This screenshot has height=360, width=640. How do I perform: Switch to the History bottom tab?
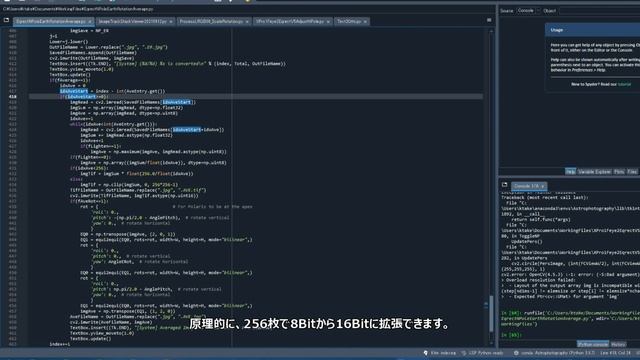coord(618,344)
